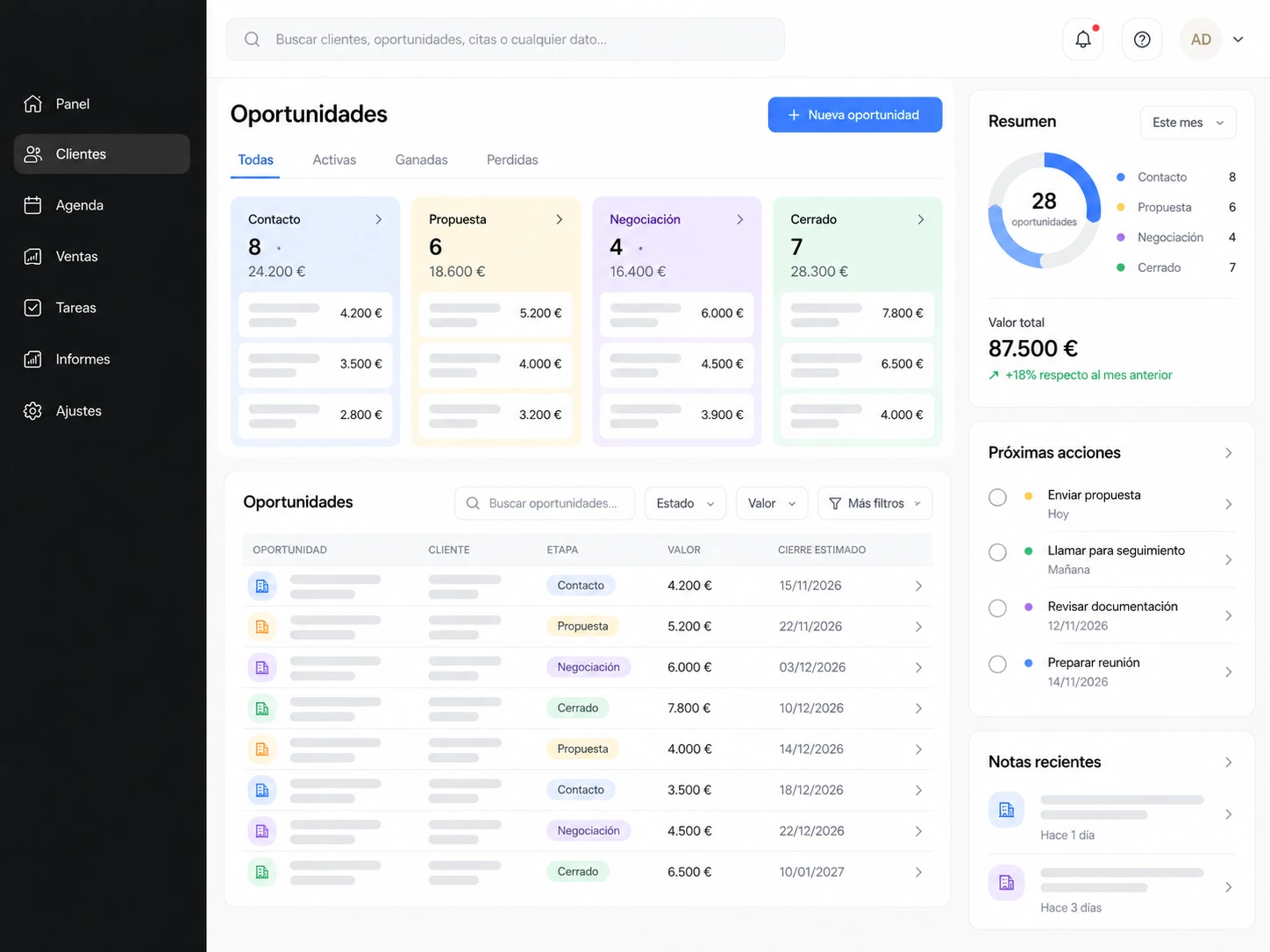Click the Agenda calendar icon

(x=32, y=205)
